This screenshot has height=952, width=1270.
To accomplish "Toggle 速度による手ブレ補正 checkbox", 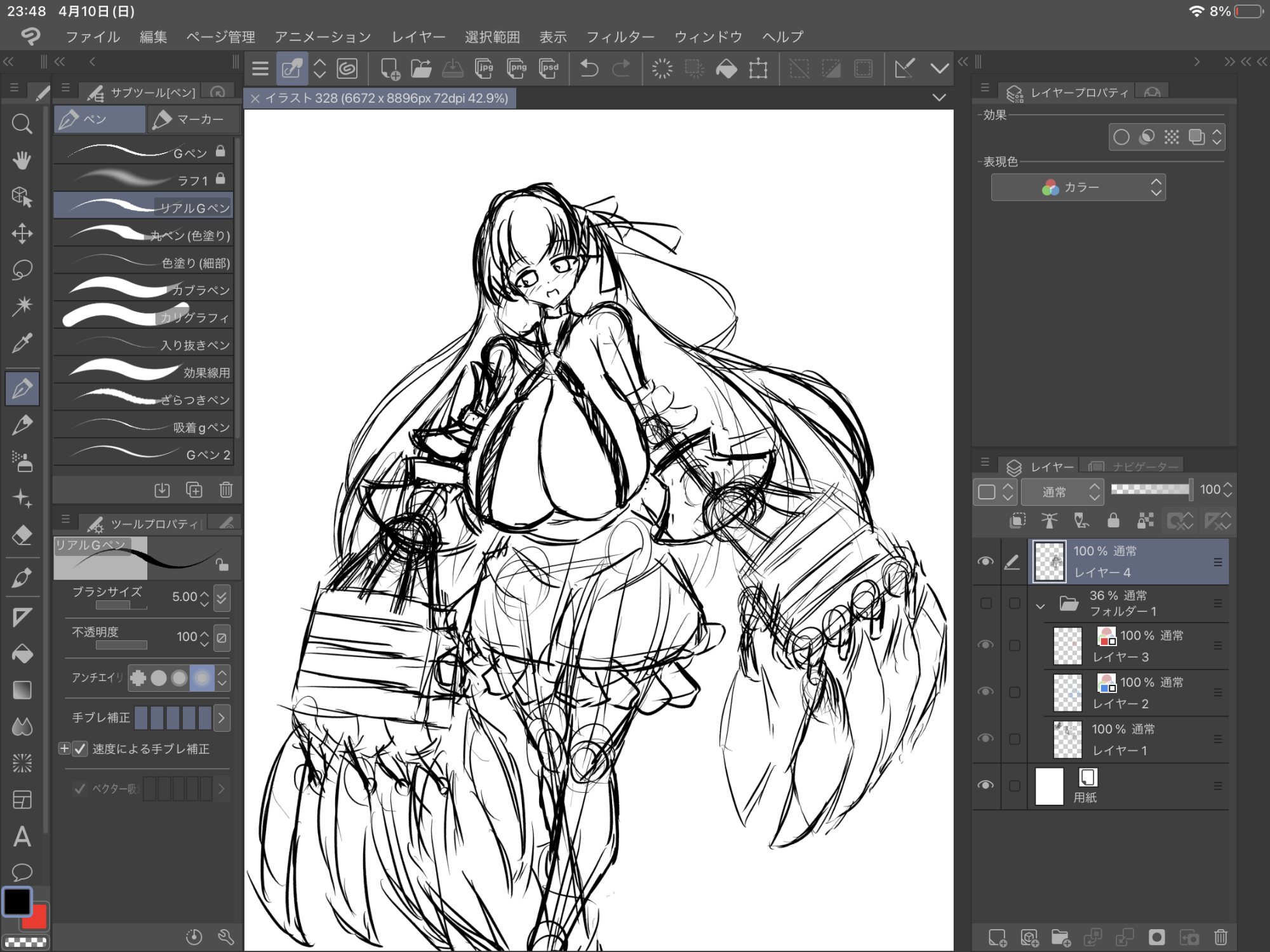I will [80, 749].
